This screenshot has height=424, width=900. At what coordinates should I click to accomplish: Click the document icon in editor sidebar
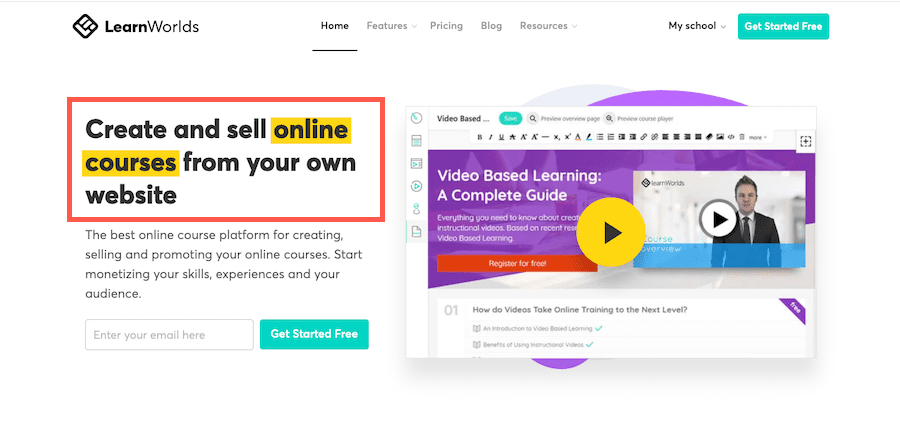417,232
